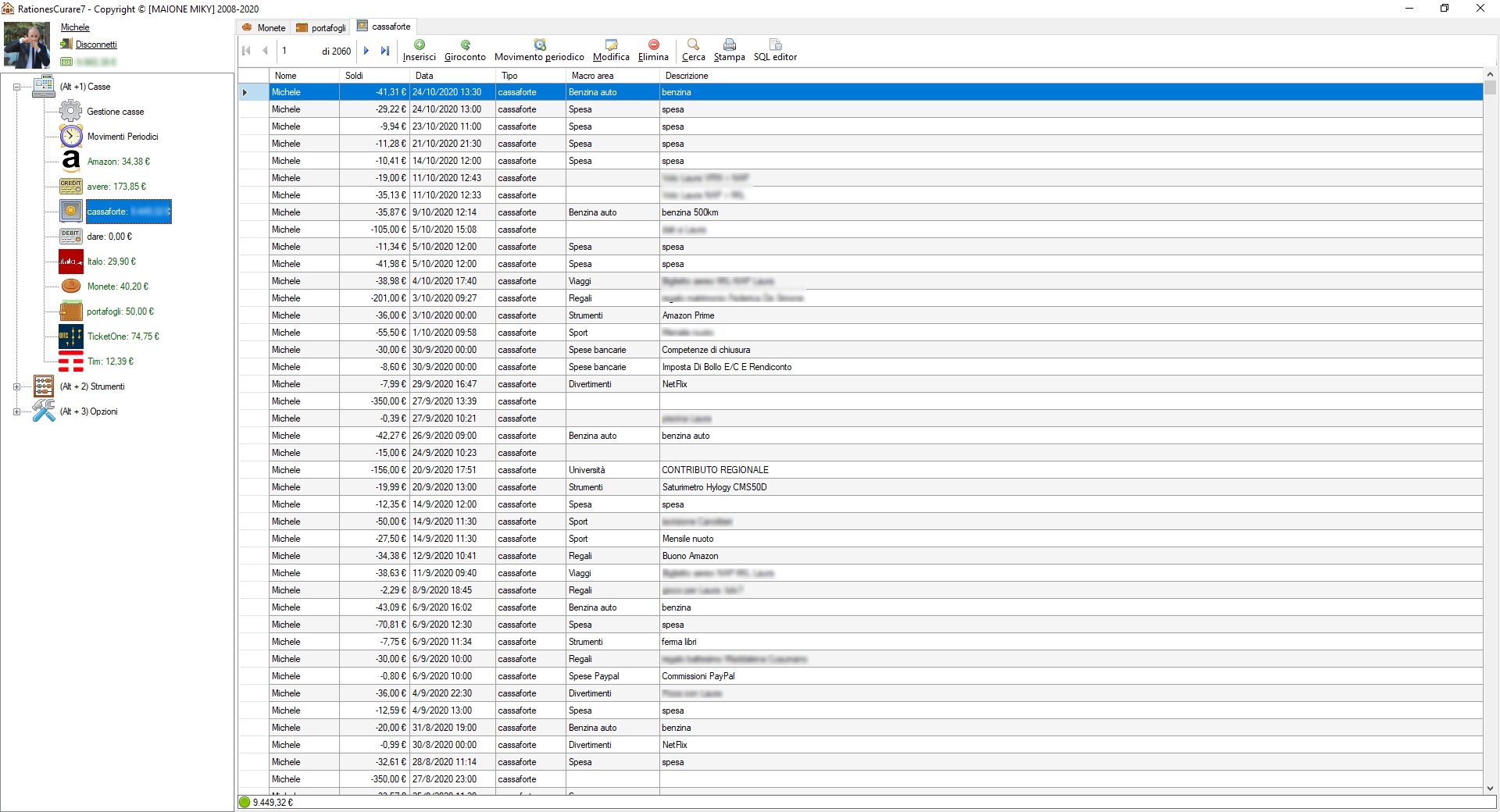Switch to the portafogli tab
The width and height of the screenshot is (1500, 812).
click(x=321, y=27)
